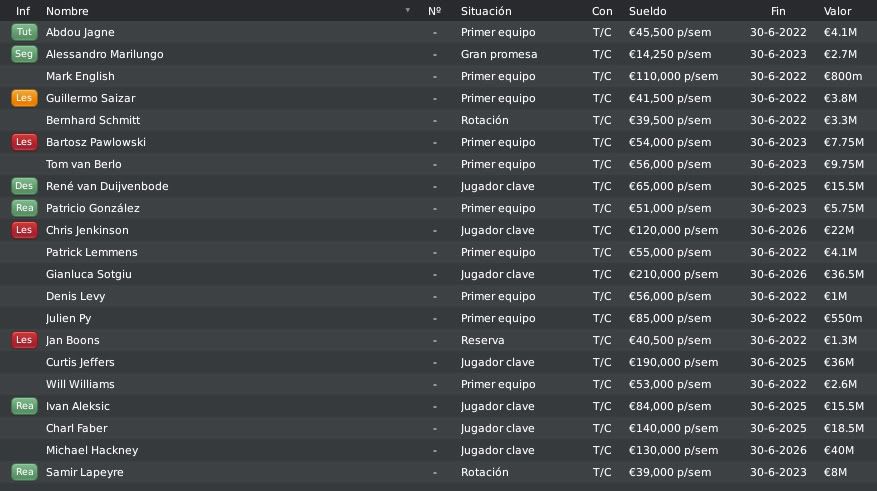Click the Tut badge beside Abdou Jagne
This screenshot has width=877, height=491.
tap(24, 32)
